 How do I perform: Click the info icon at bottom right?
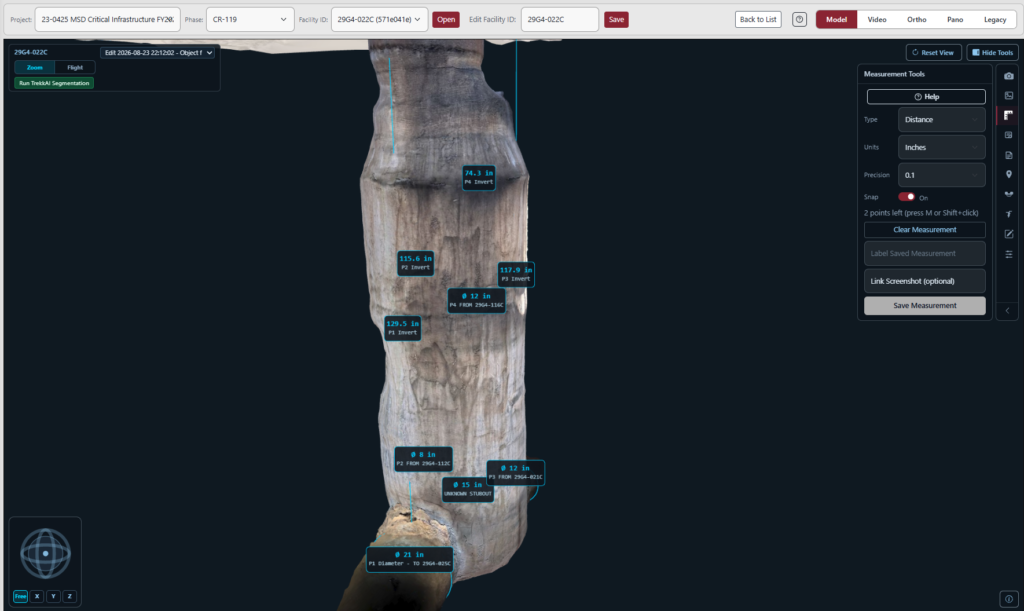(x=1008, y=599)
